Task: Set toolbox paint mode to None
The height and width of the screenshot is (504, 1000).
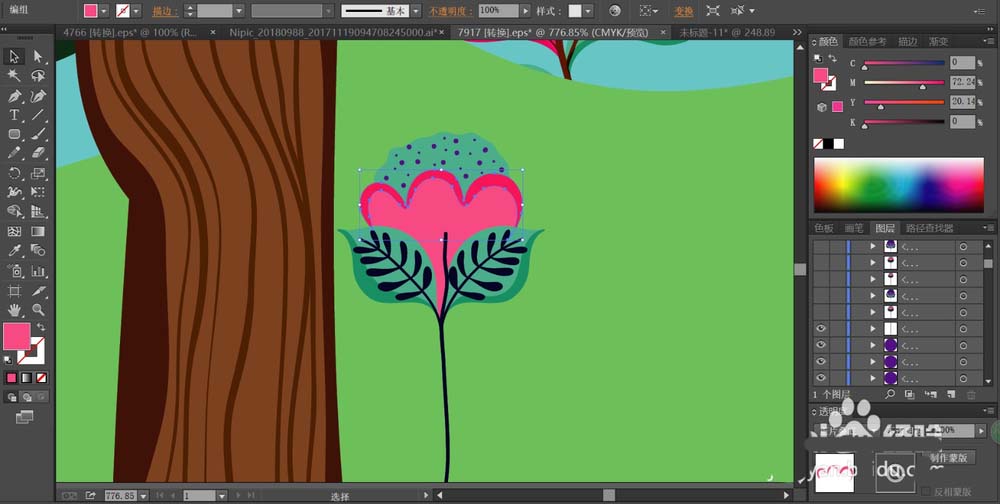Action: tap(41, 378)
